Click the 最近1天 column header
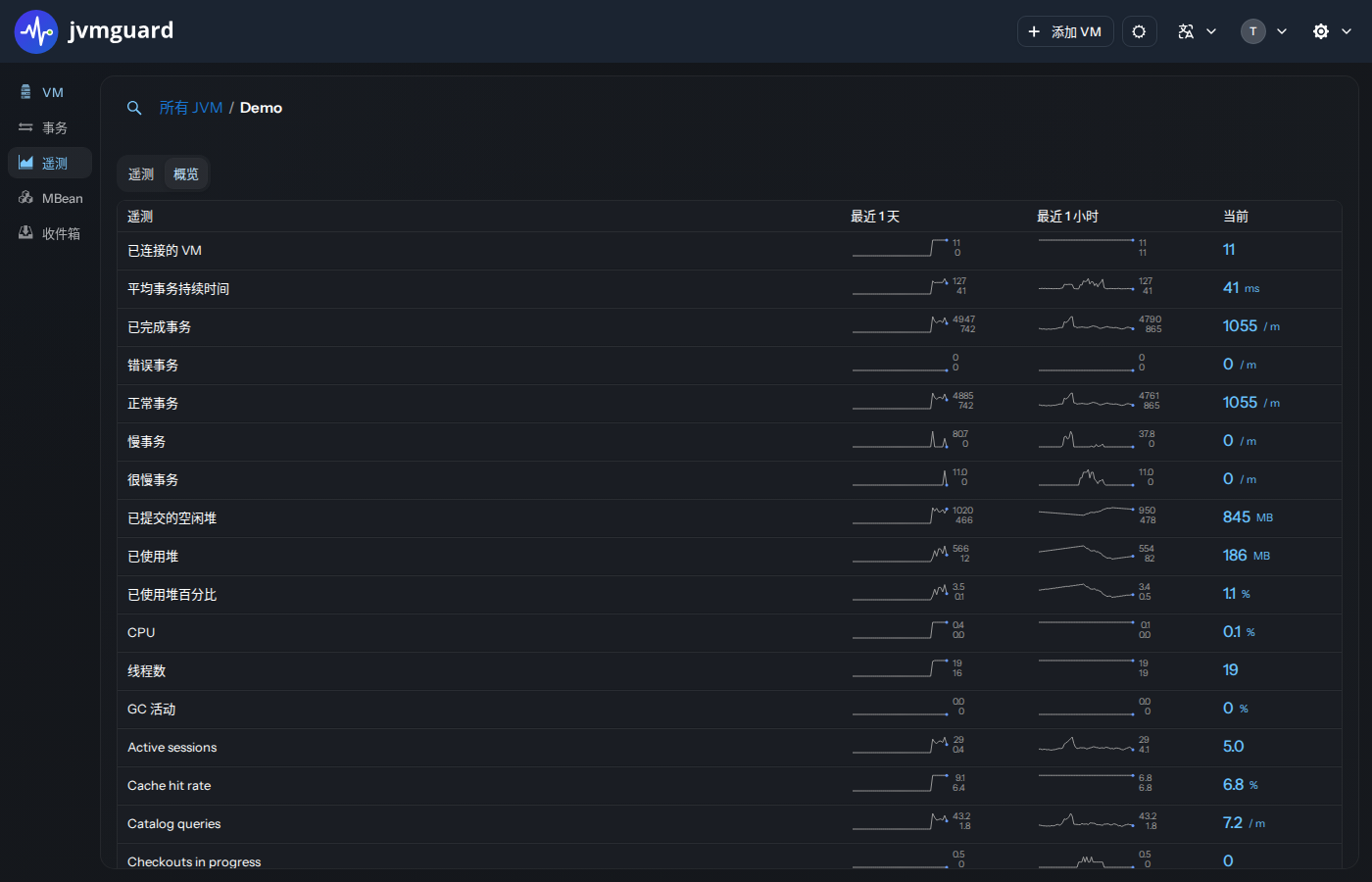 coord(875,217)
